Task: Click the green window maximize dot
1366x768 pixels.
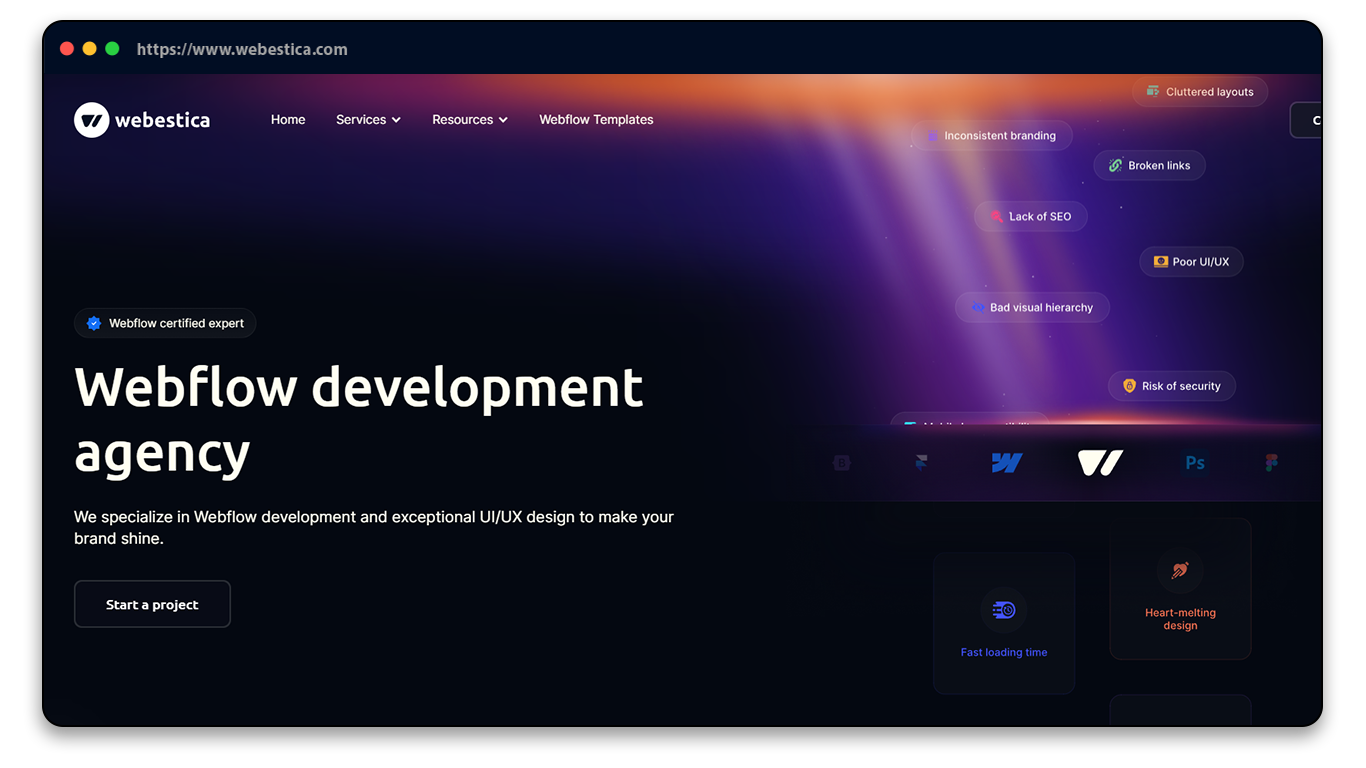Action: click(112, 49)
